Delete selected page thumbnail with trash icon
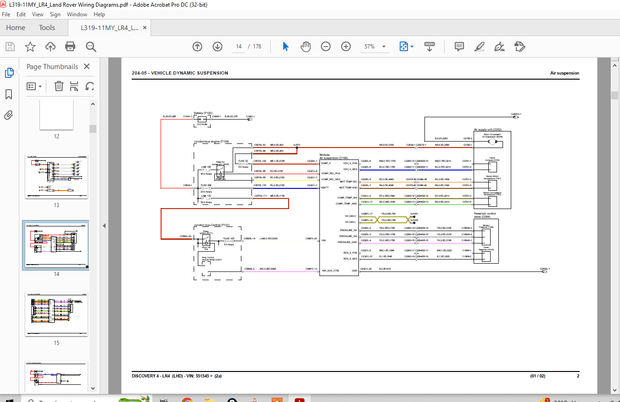The height and width of the screenshot is (402, 620). point(59,87)
